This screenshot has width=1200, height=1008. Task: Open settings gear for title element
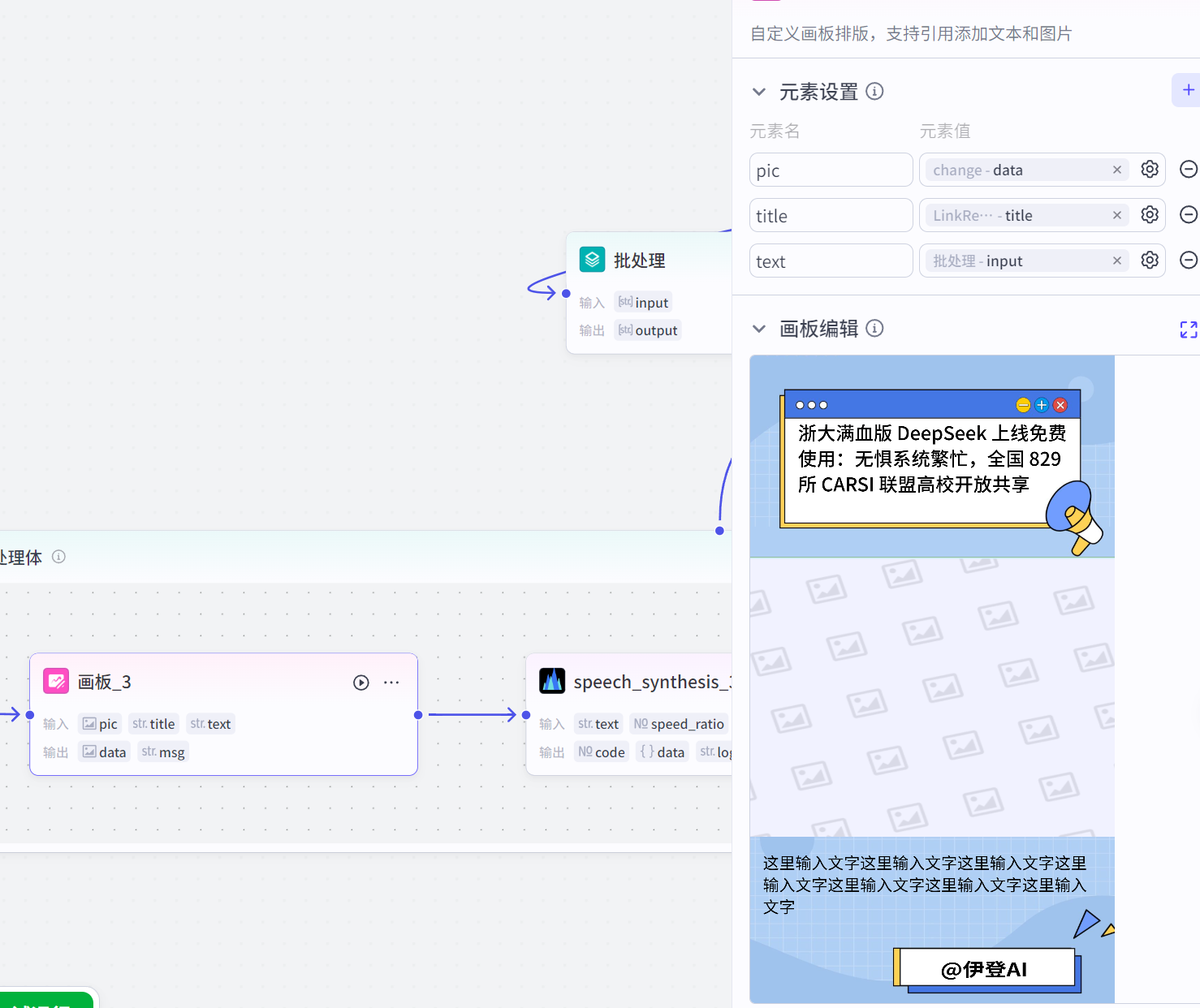click(1150, 215)
